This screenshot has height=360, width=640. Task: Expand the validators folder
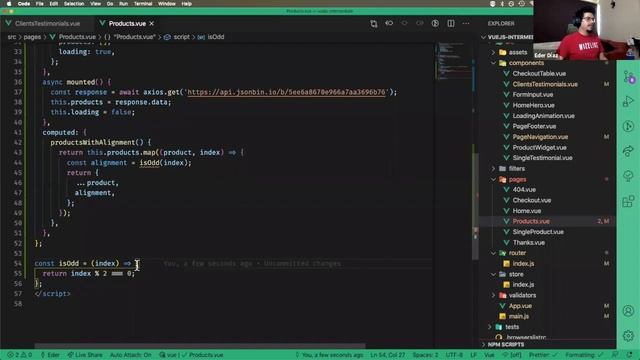522,296
